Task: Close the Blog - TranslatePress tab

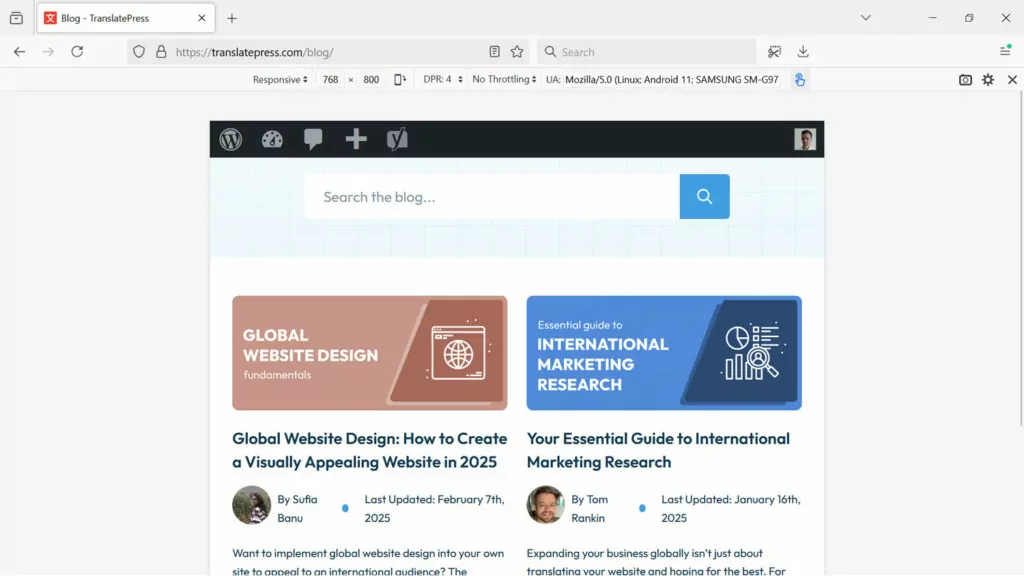Action: (x=202, y=18)
